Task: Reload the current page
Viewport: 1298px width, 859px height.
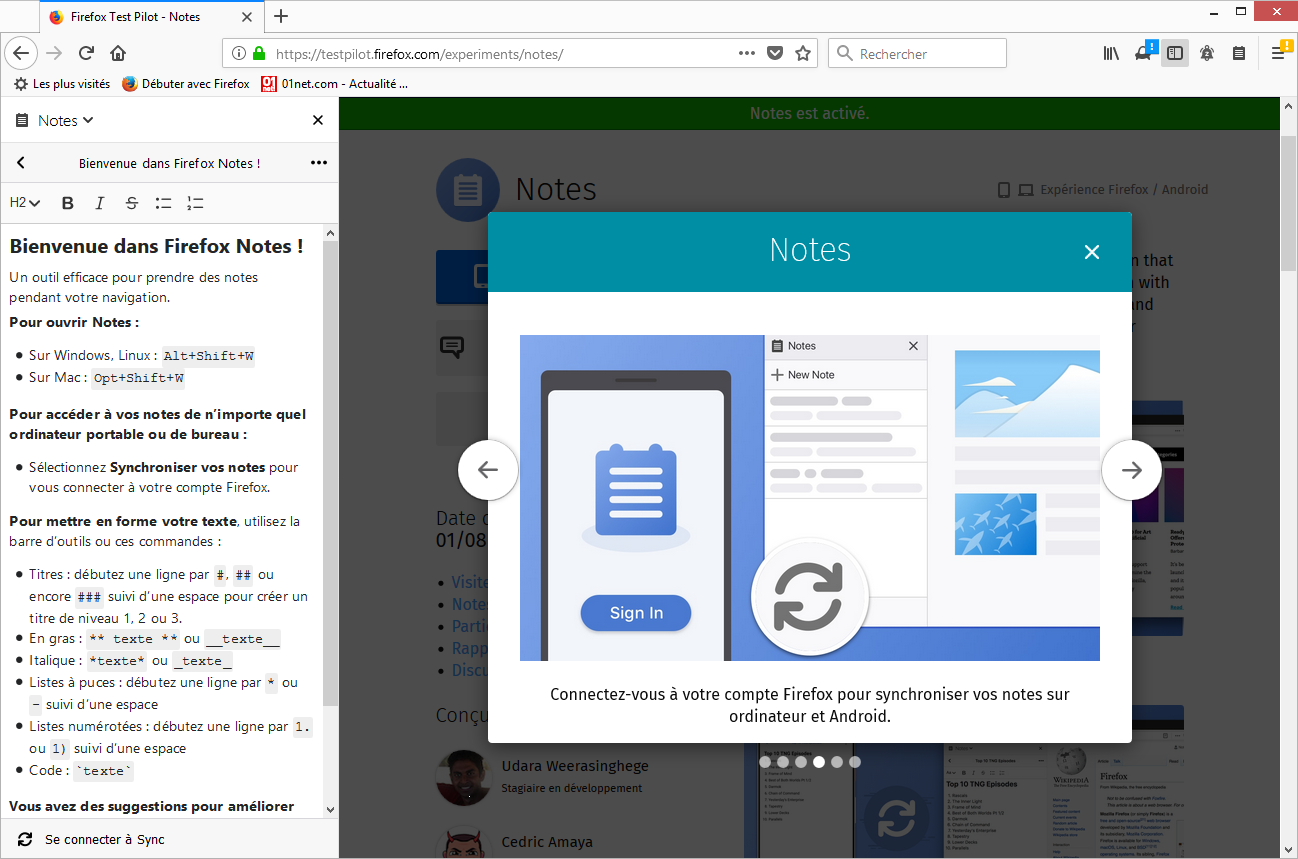Action: coord(87,53)
